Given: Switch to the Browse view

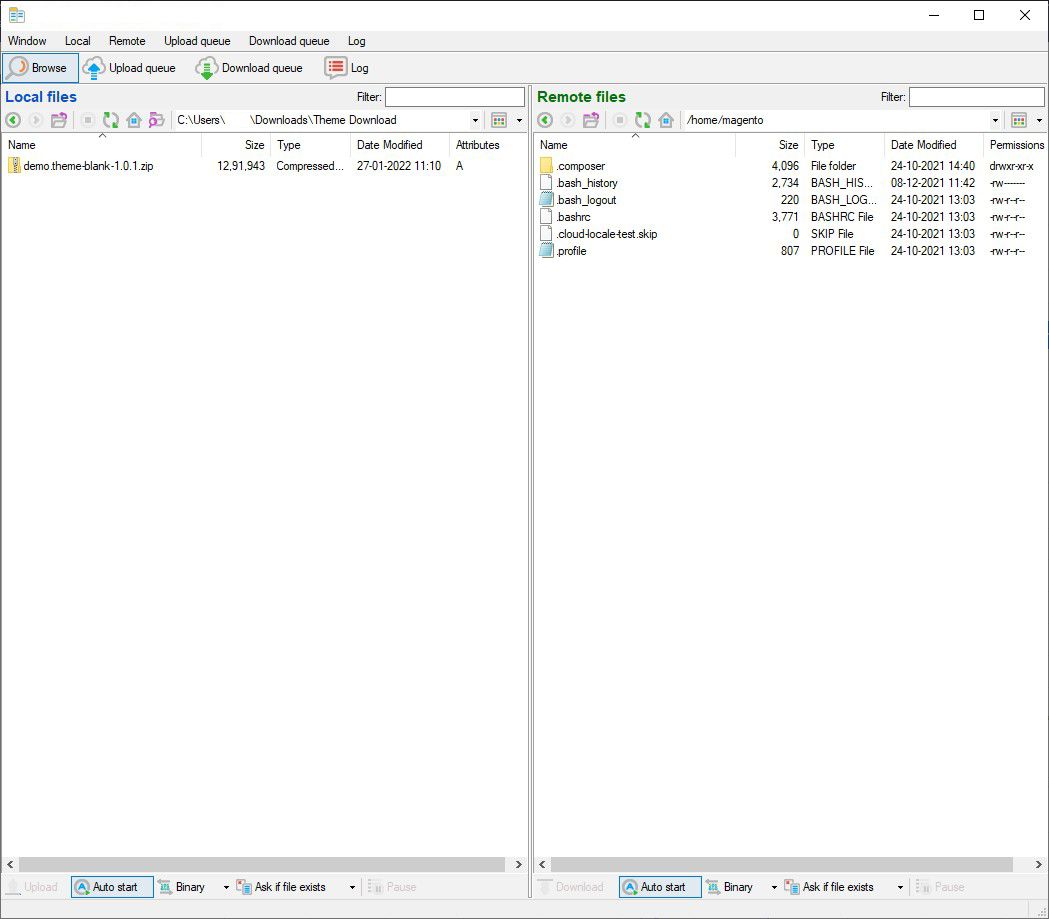Looking at the screenshot, I should coord(40,67).
